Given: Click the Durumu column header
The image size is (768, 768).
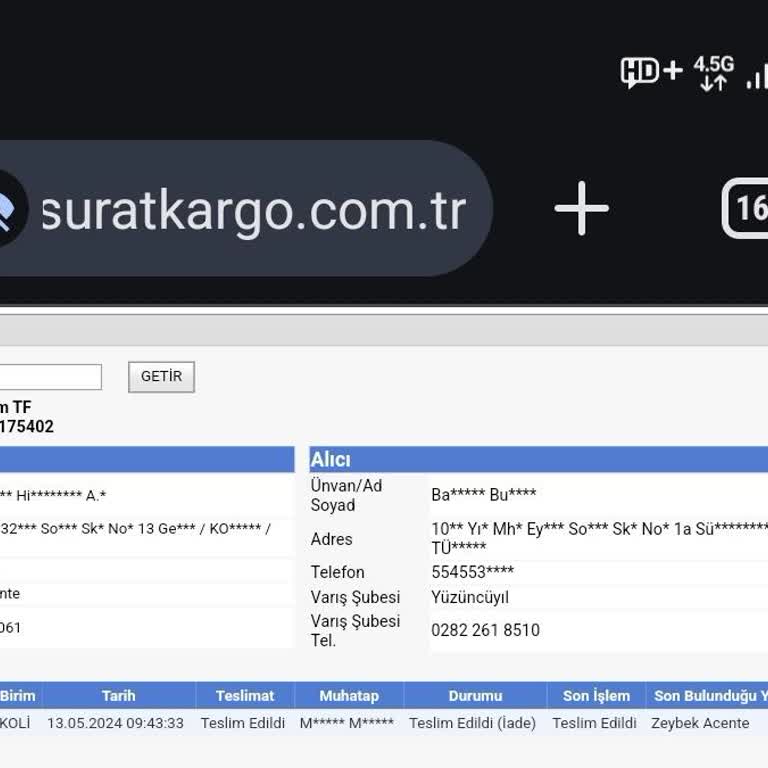Looking at the screenshot, I should tap(475, 696).
